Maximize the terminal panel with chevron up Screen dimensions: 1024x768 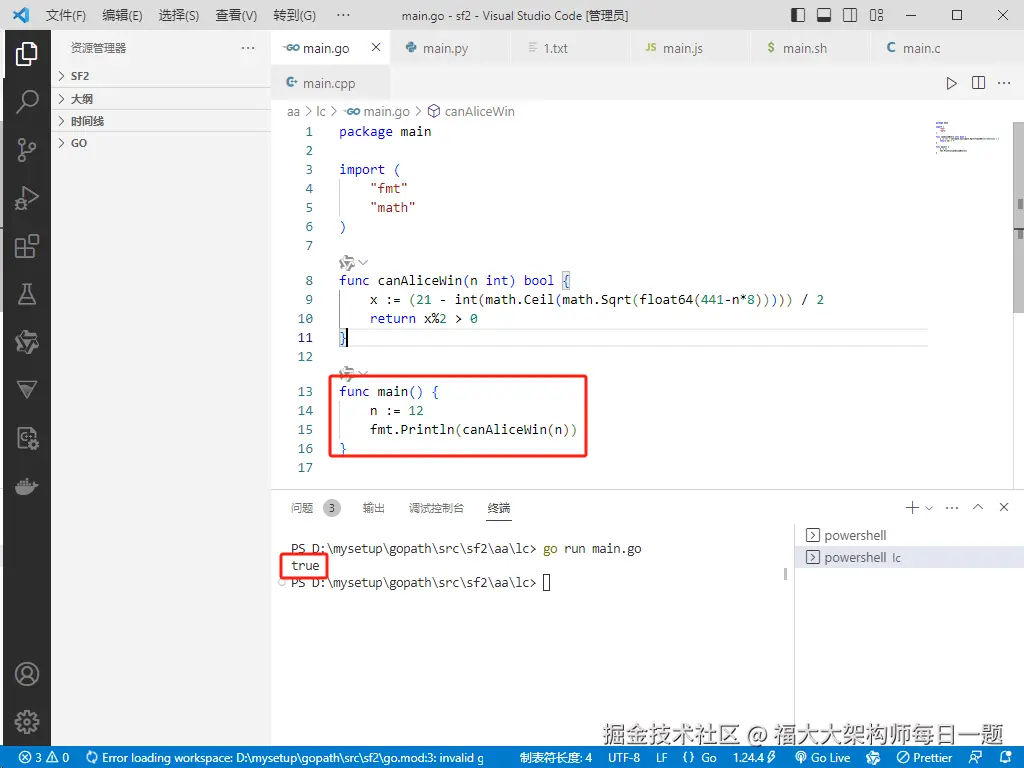click(978, 507)
